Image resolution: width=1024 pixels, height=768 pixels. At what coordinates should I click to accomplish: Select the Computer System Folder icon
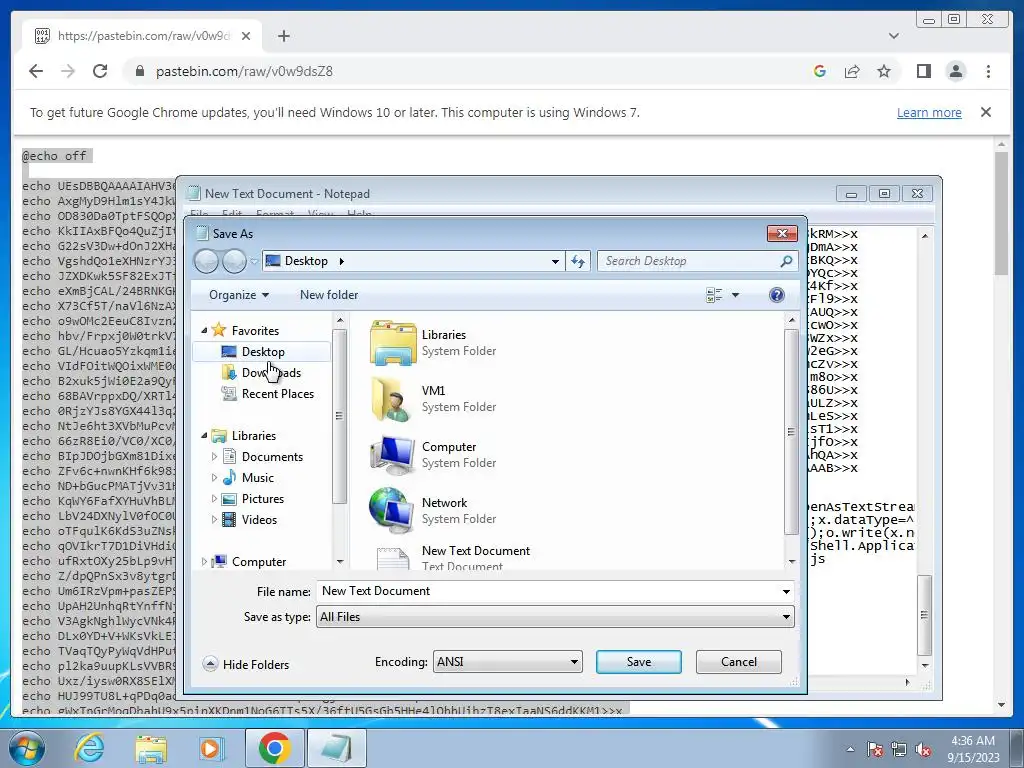pyautogui.click(x=393, y=455)
